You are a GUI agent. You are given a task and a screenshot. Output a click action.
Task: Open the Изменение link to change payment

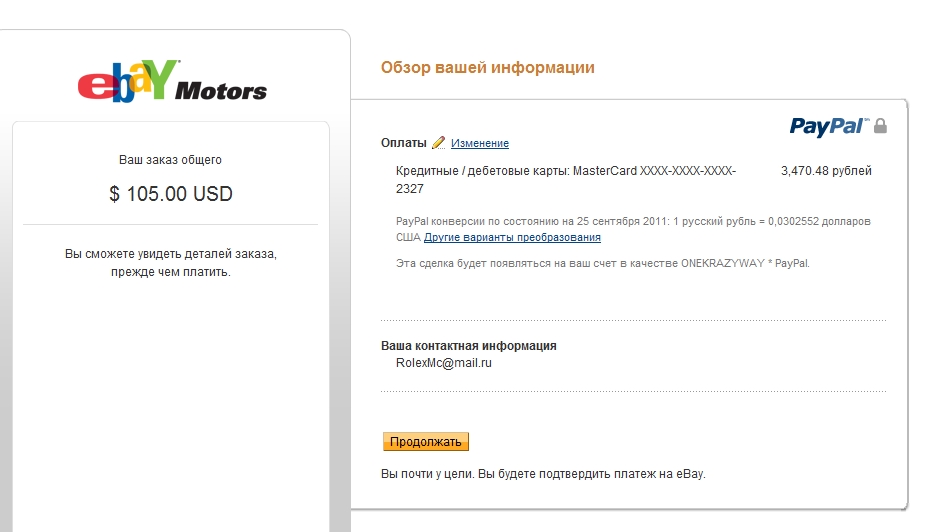(x=480, y=144)
